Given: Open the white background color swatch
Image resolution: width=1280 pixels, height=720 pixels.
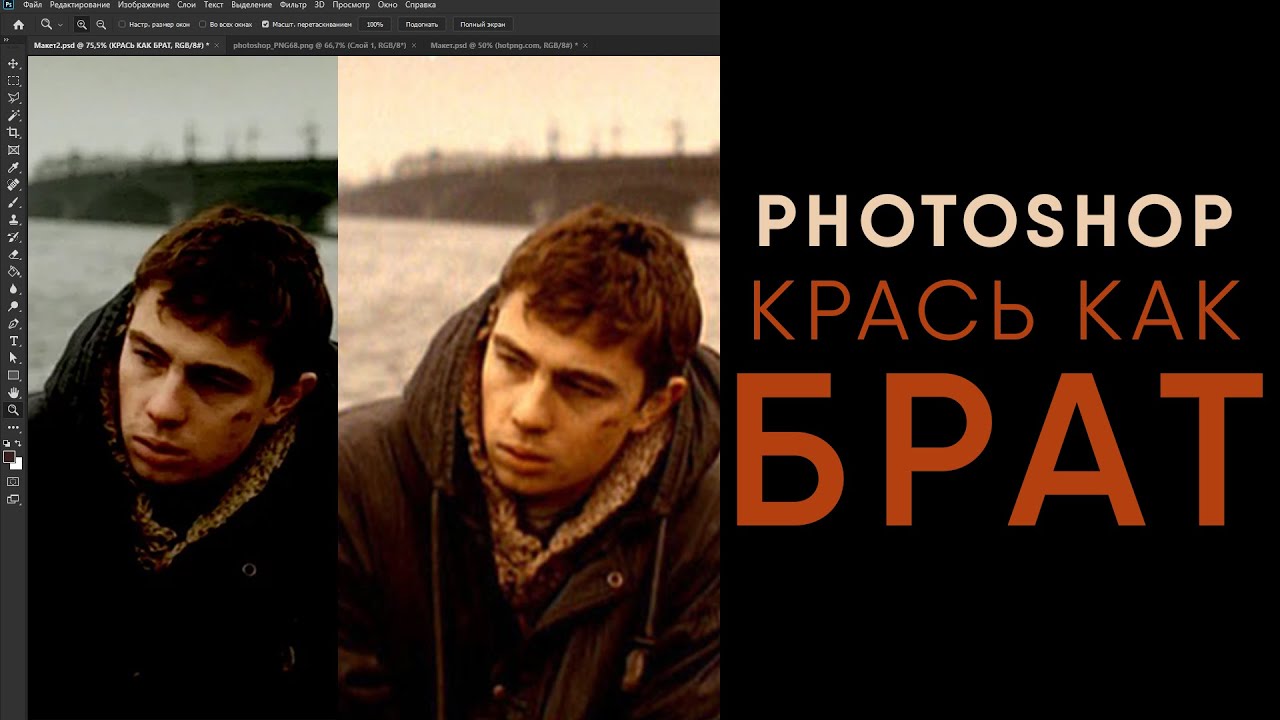Looking at the screenshot, I should (19, 465).
